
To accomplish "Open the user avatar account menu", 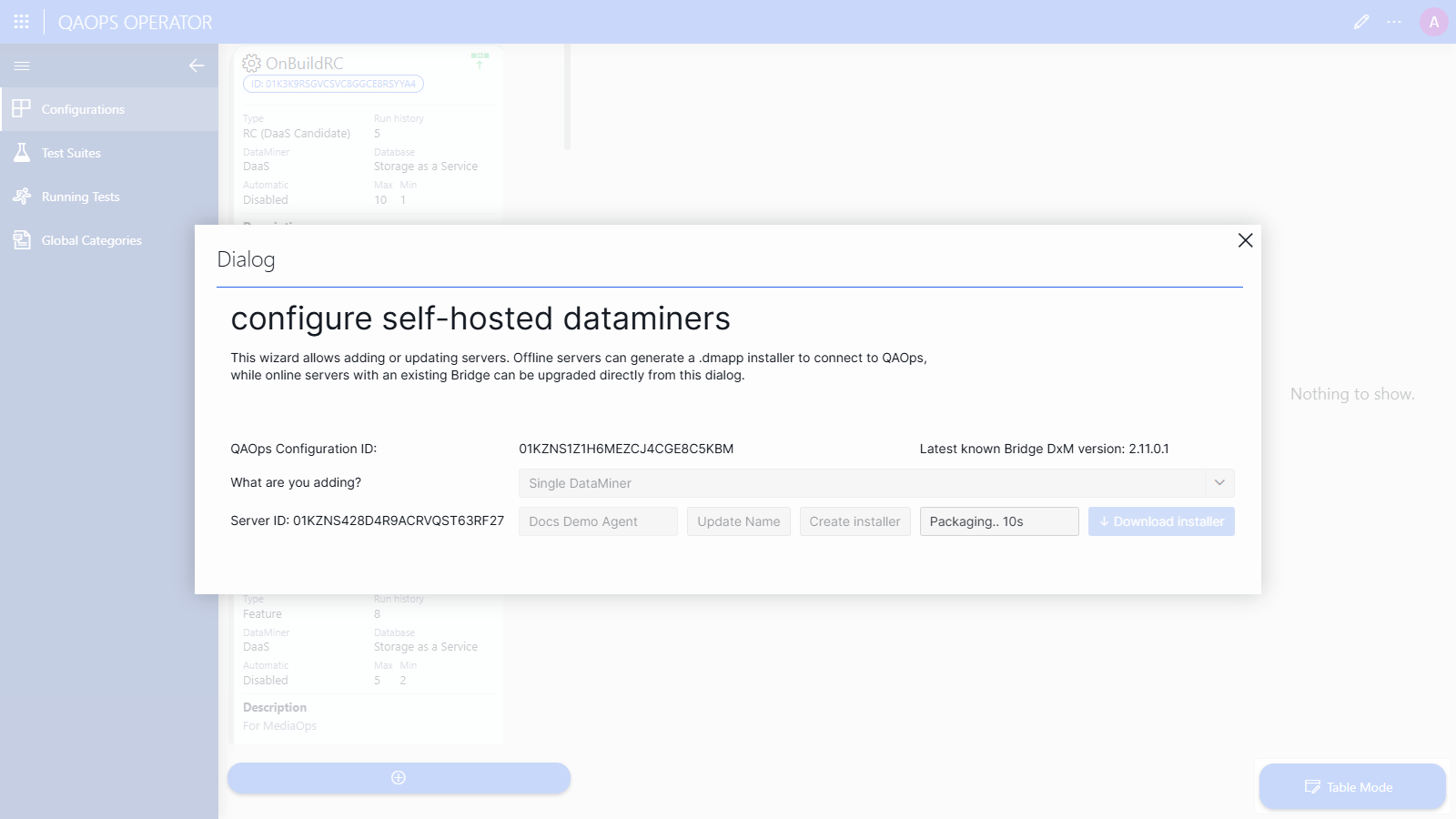I will [1434, 22].
